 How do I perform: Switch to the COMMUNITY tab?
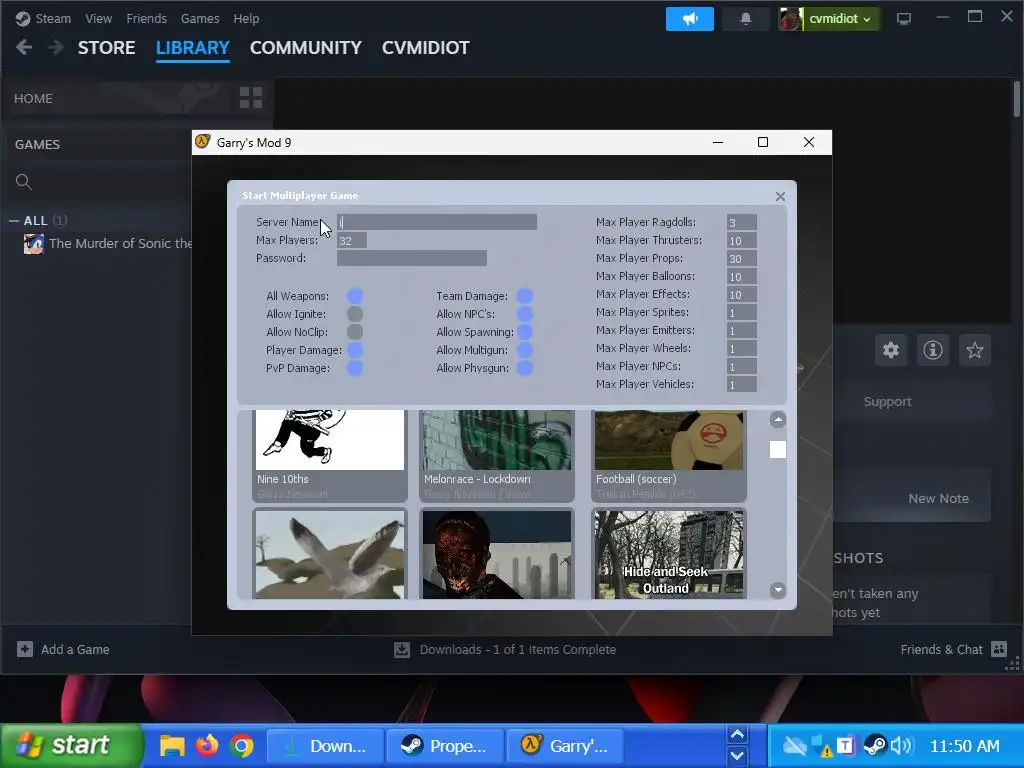(x=306, y=48)
